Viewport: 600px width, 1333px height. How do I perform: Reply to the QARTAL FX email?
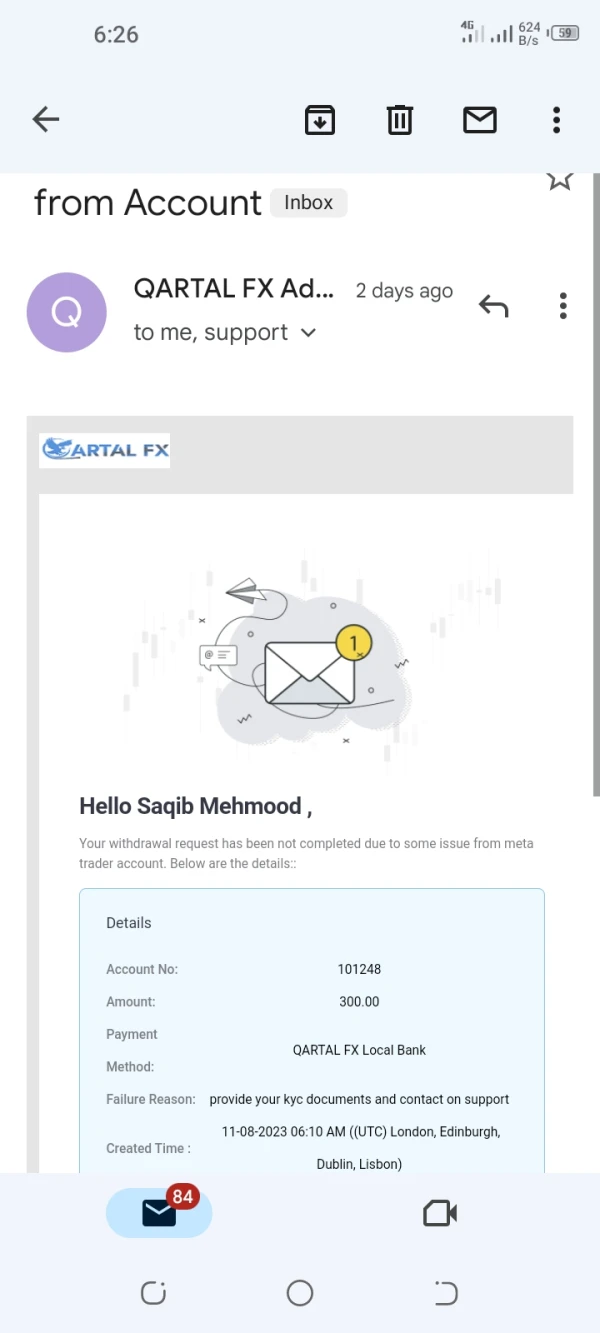(x=493, y=306)
